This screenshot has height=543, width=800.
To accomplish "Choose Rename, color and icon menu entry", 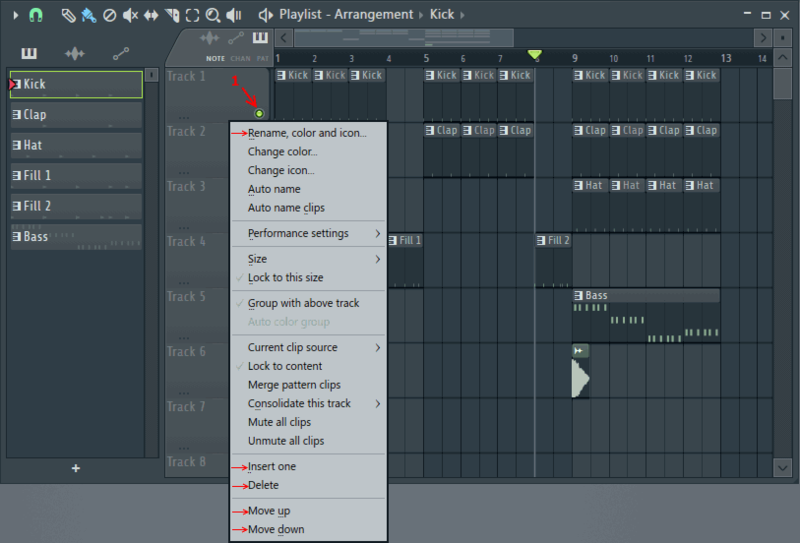I will pos(308,133).
